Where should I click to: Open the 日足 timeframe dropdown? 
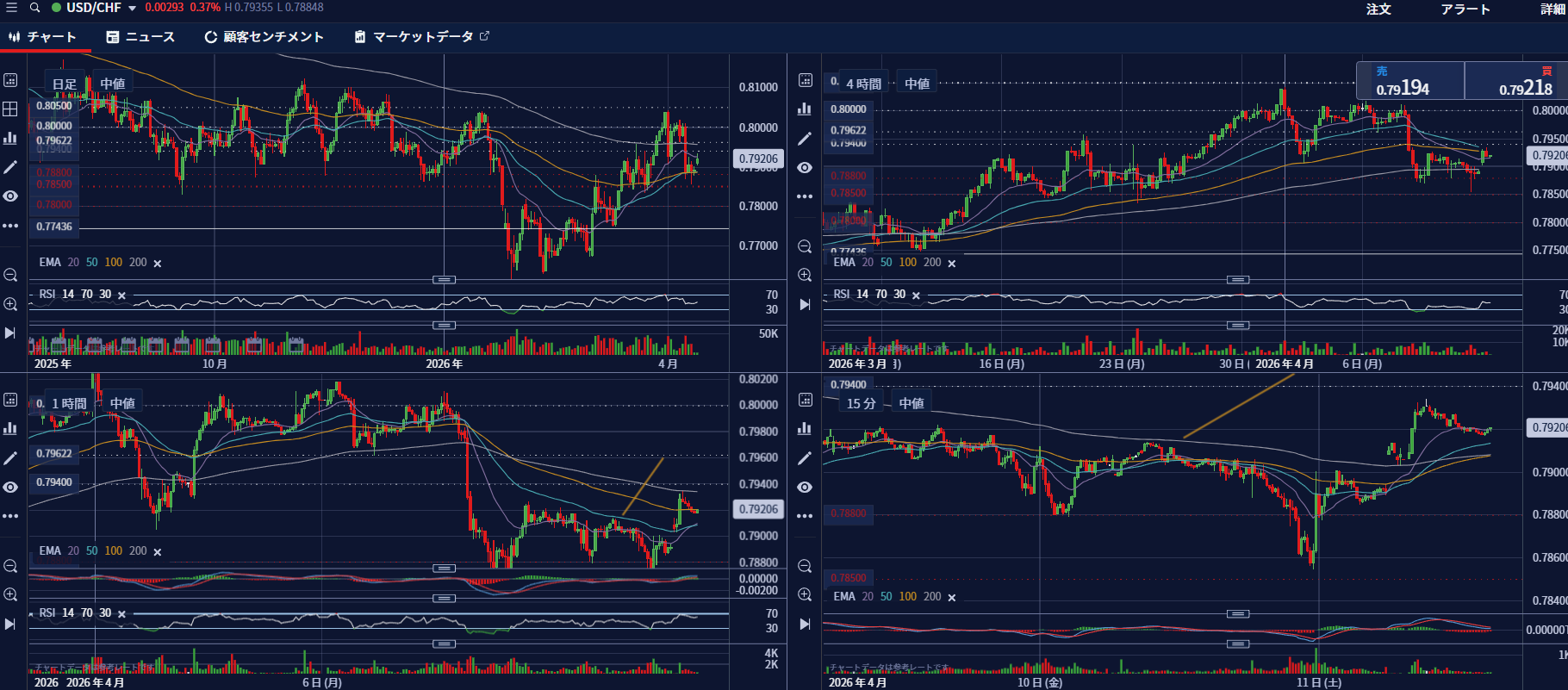point(65,84)
